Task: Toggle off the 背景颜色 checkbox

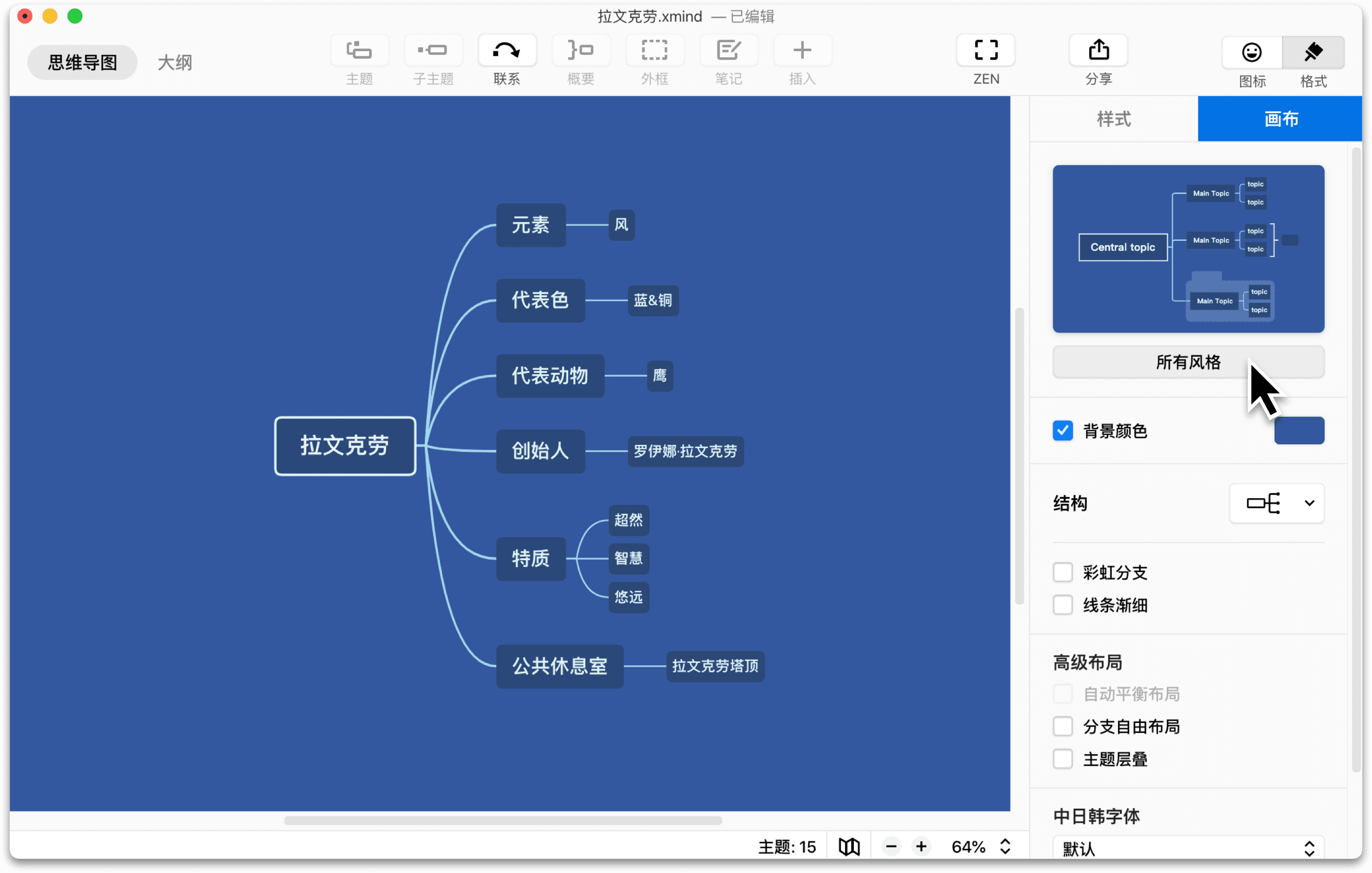Action: (x=1063, y=431)
